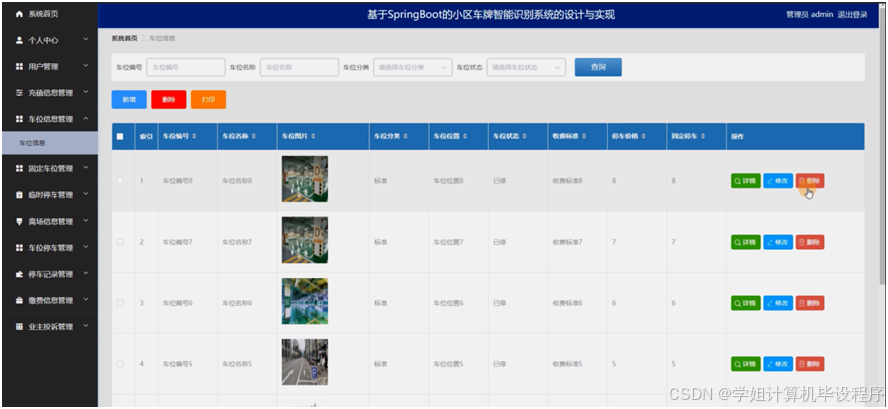Click the icon beside 离场信息管理
888x409 pixels.
pyautogui.click(x=19, y=221)
